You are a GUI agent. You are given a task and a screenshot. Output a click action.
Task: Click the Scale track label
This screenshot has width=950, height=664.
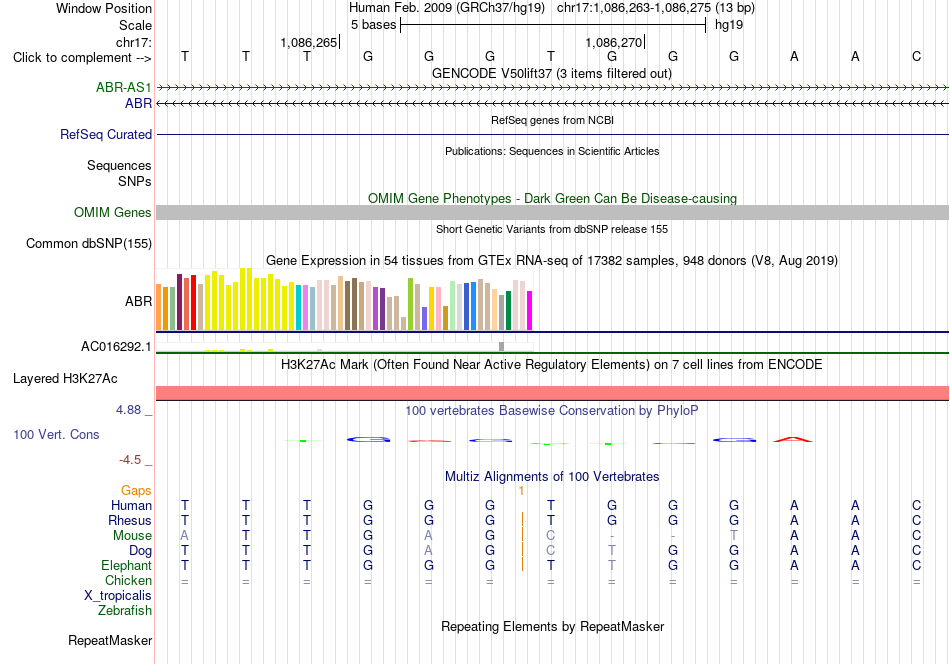135,25
